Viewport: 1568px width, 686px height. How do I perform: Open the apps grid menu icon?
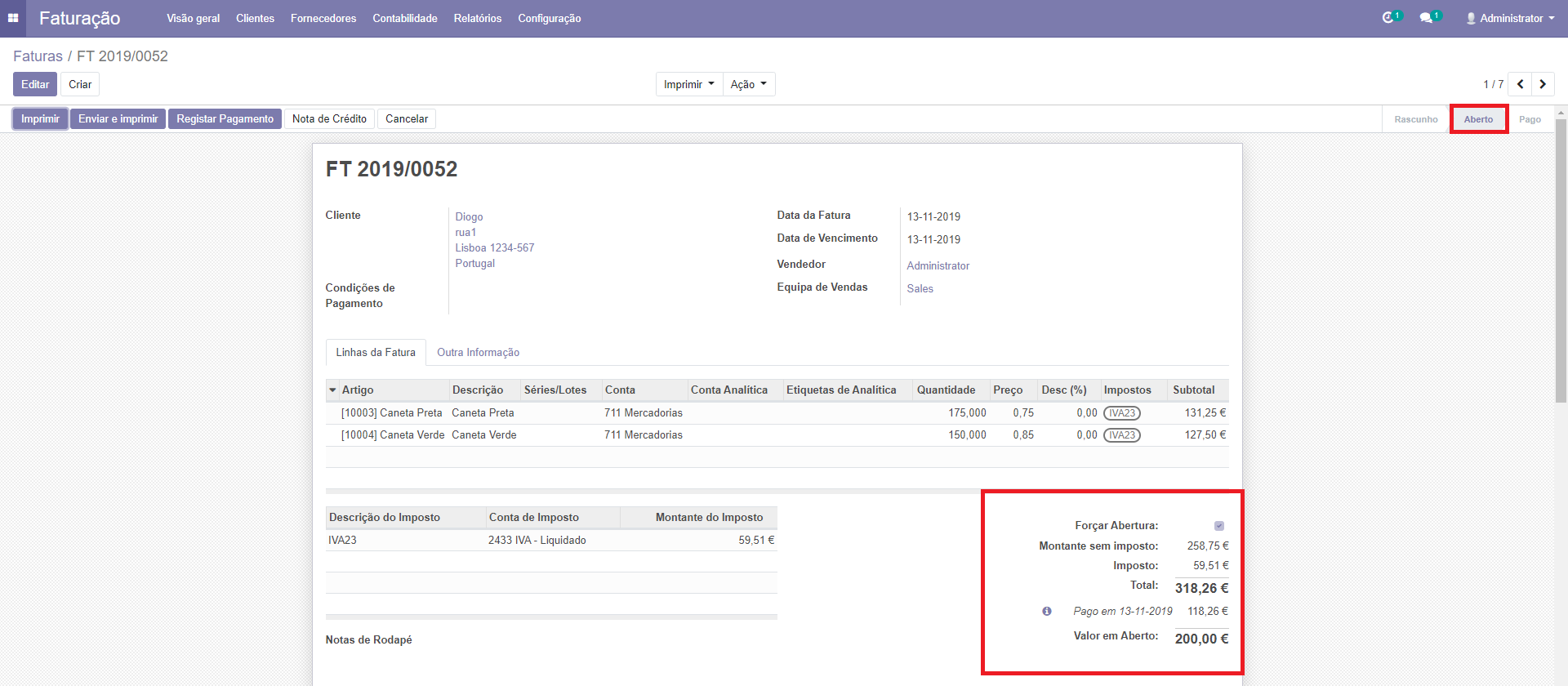click(x=13, y=18)
